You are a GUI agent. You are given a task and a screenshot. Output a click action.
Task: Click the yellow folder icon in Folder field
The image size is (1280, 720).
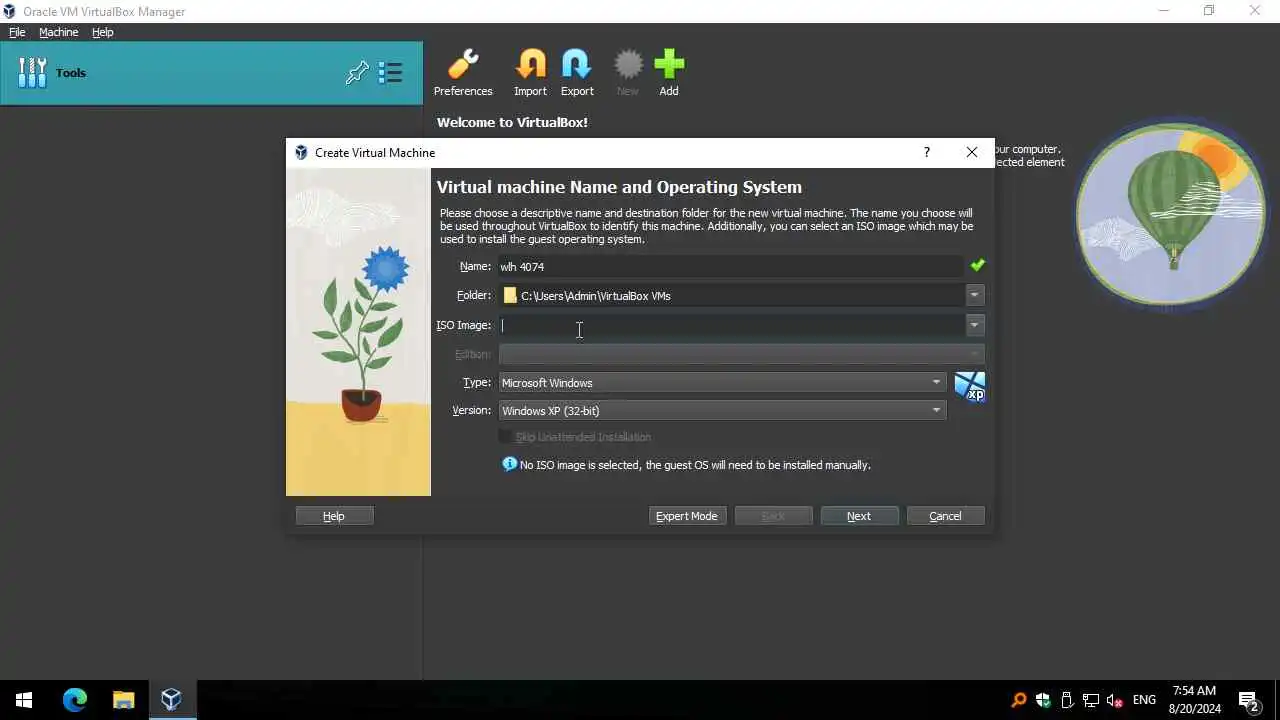[510, 295]
